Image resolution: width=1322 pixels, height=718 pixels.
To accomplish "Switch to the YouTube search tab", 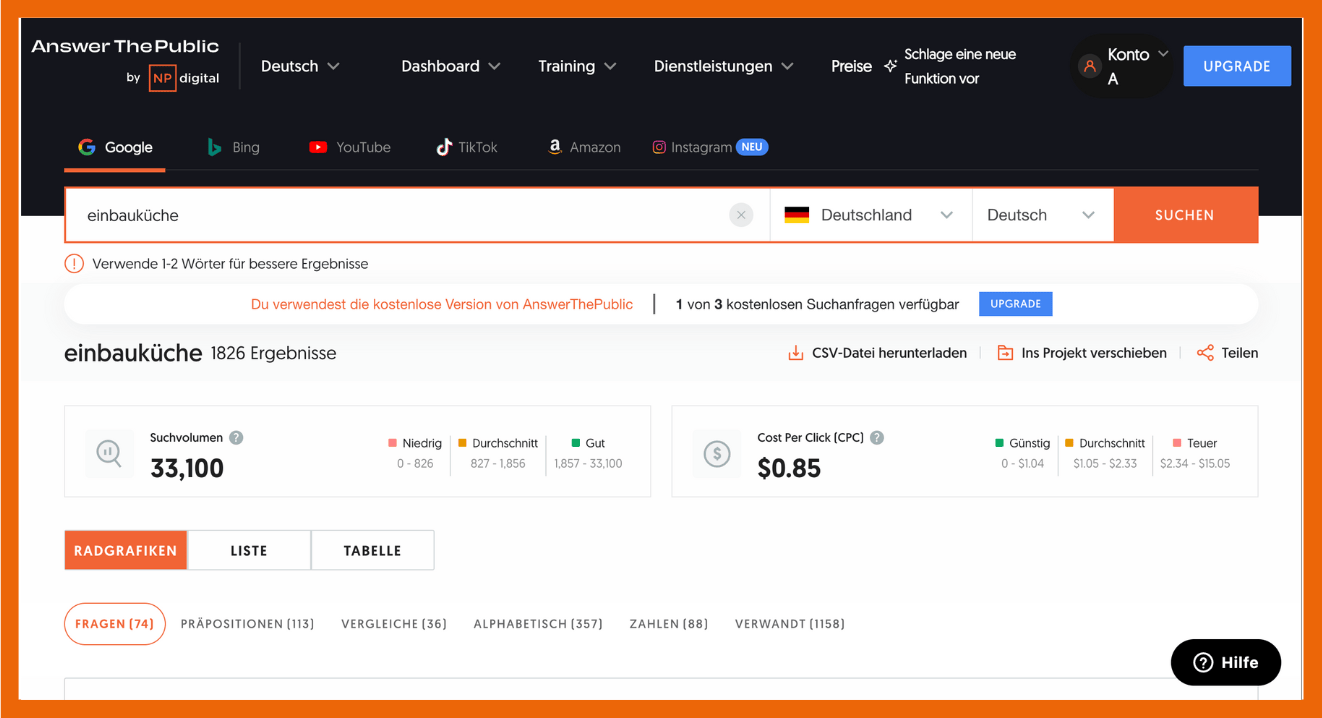I will pos(350,147).
